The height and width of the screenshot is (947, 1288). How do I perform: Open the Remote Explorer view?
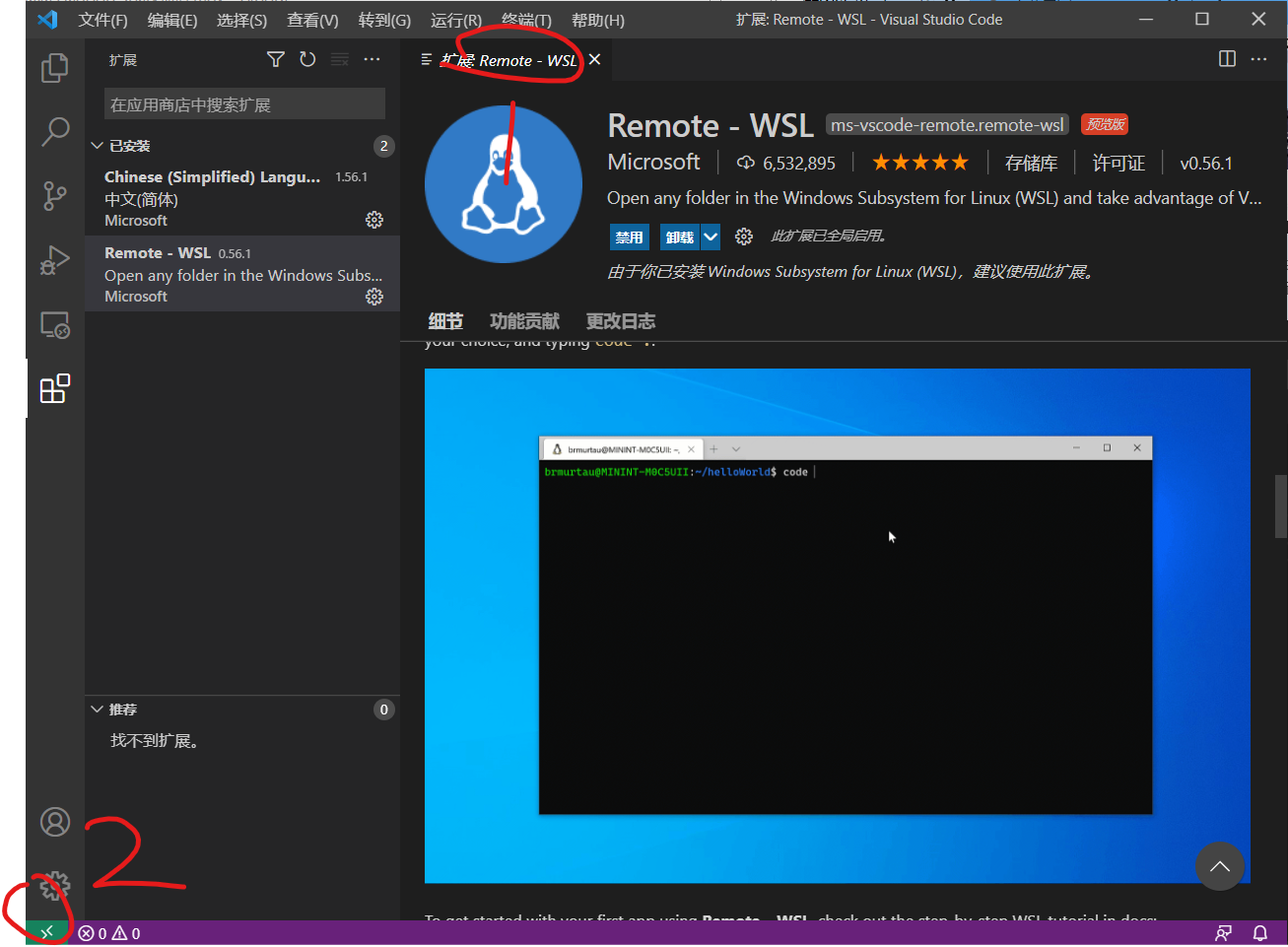click(x=55, y=324)
